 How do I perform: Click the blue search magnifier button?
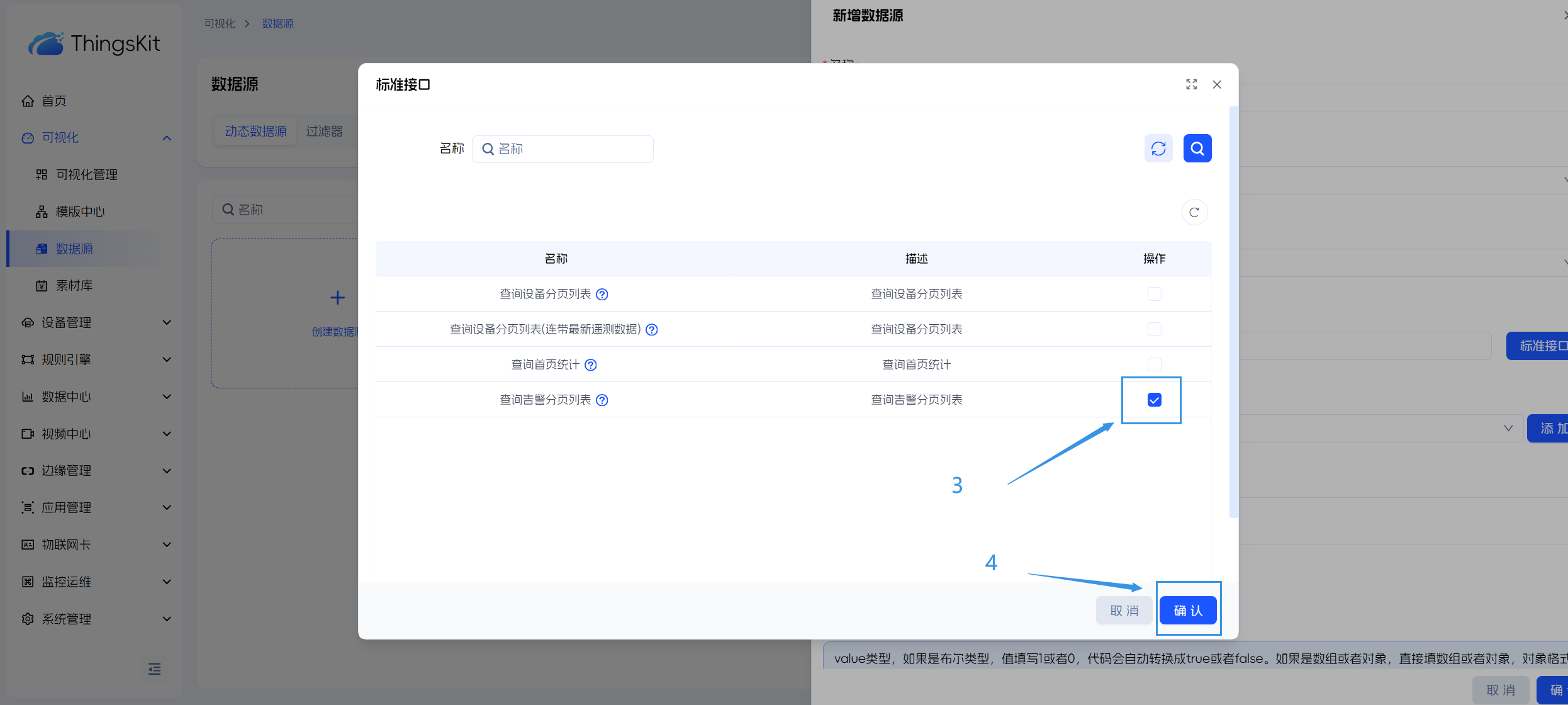pyautogui.click(x=1197, y=149)
